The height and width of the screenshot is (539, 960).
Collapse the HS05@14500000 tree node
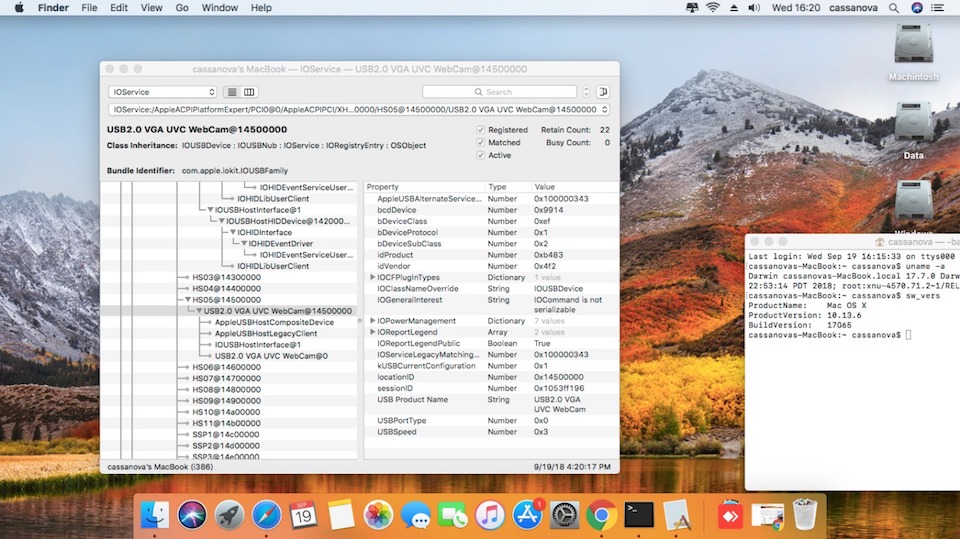187,300
